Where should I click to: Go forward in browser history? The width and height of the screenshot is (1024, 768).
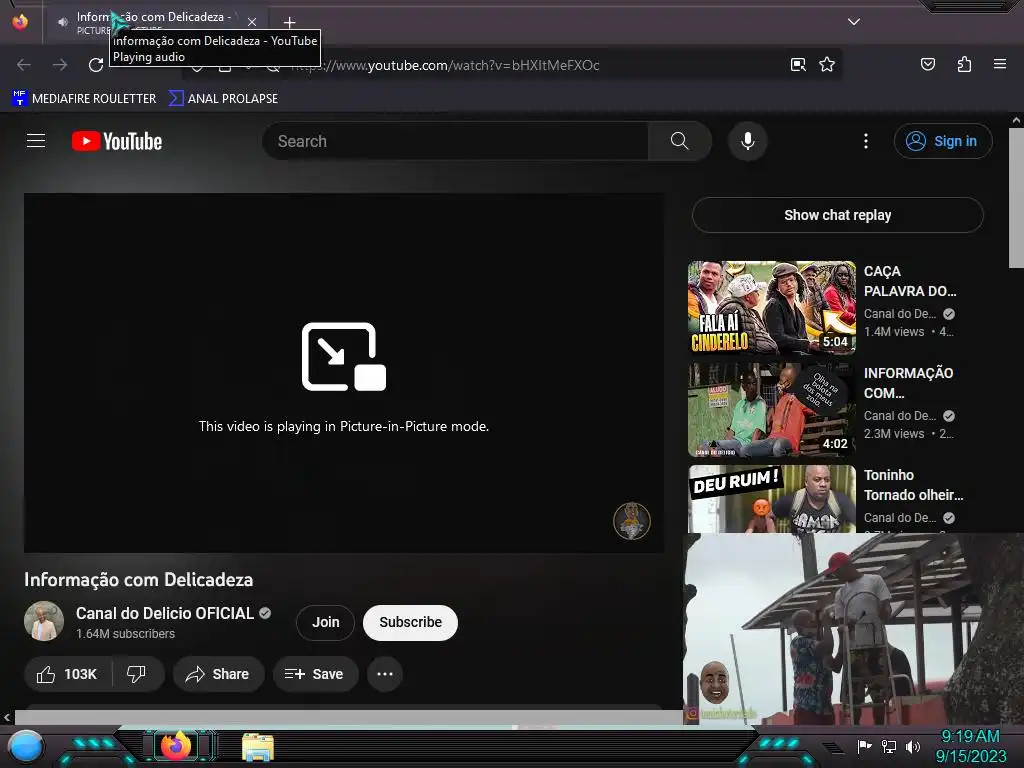point(60,65)
